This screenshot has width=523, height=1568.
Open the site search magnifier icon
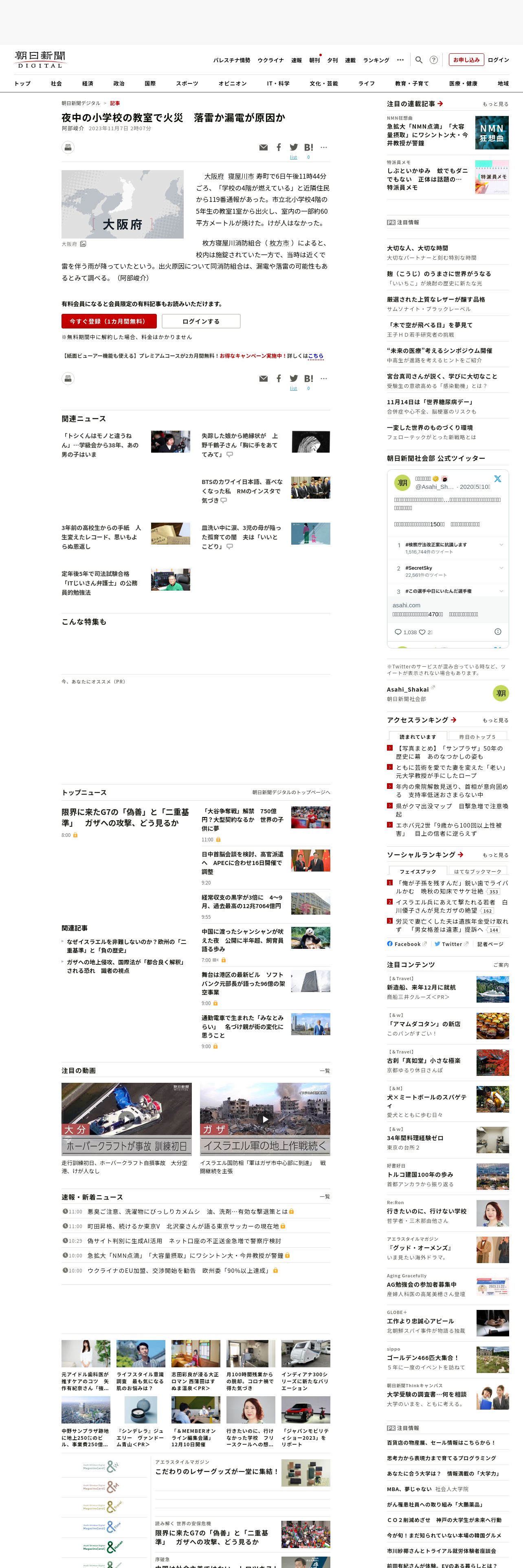[418, 60]
